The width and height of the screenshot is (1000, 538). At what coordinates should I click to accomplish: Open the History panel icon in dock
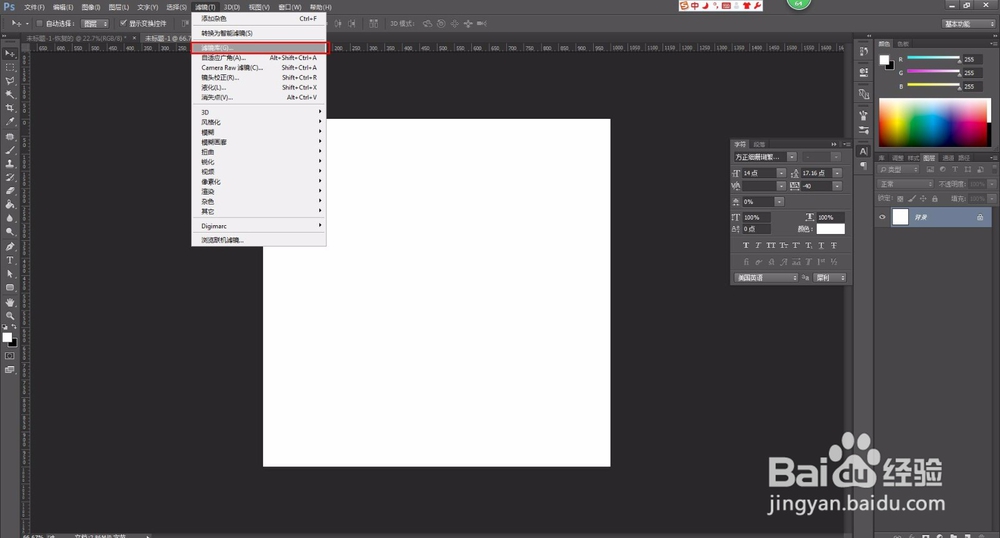[x=864, y=52]
